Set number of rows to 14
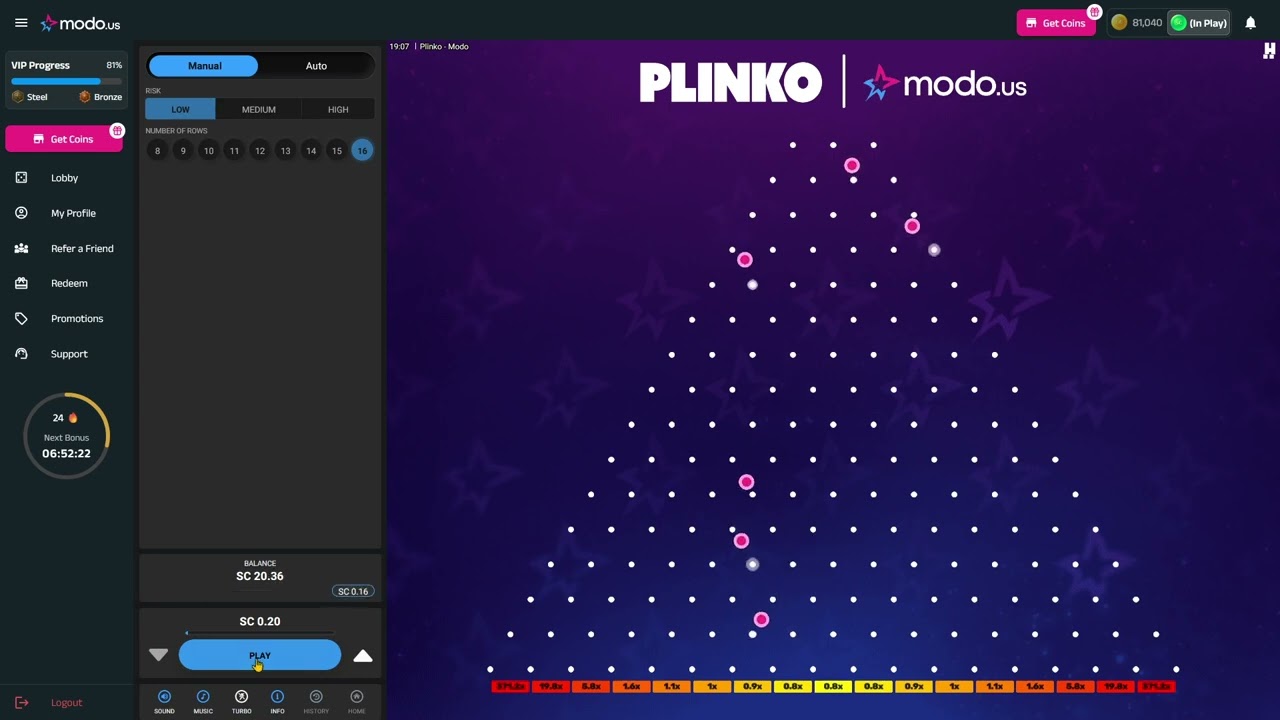 coord(311,151)
